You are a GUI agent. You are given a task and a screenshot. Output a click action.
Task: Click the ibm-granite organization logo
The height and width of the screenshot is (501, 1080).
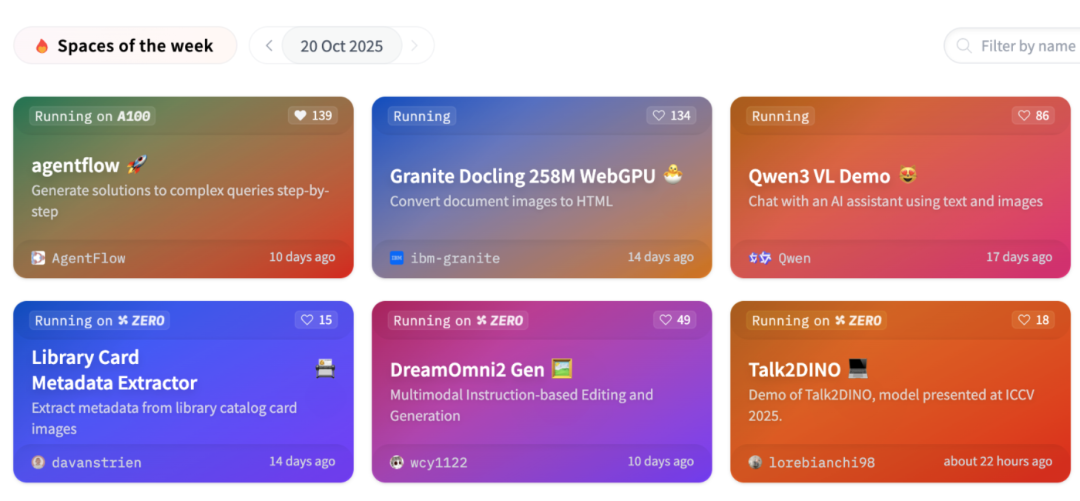pyautogui.click(x=397, y=258)
